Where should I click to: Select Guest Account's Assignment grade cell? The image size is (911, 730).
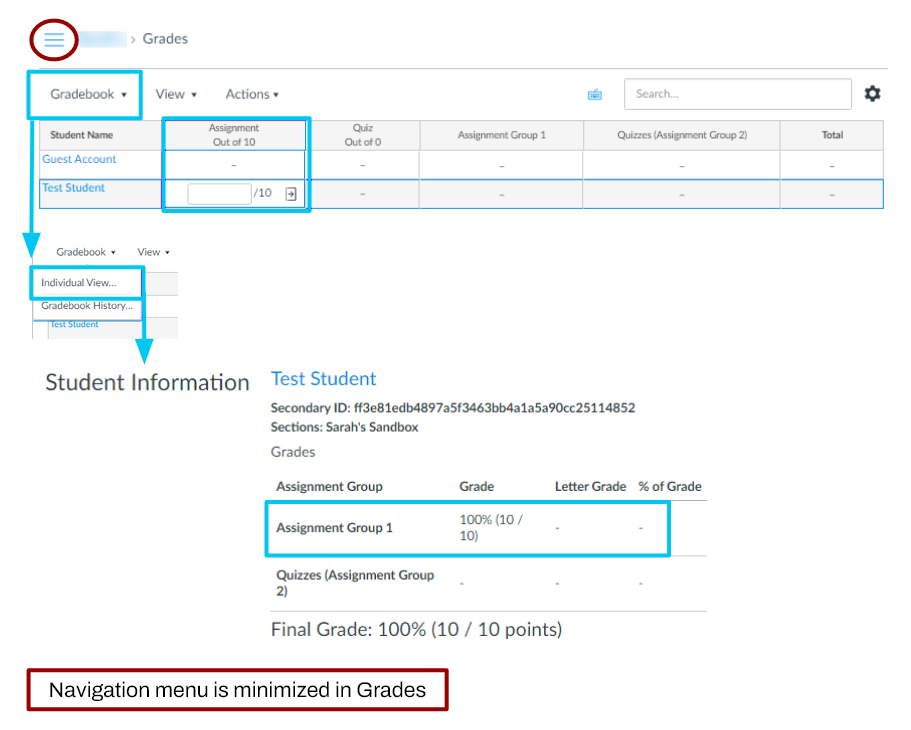pos(234,165)
